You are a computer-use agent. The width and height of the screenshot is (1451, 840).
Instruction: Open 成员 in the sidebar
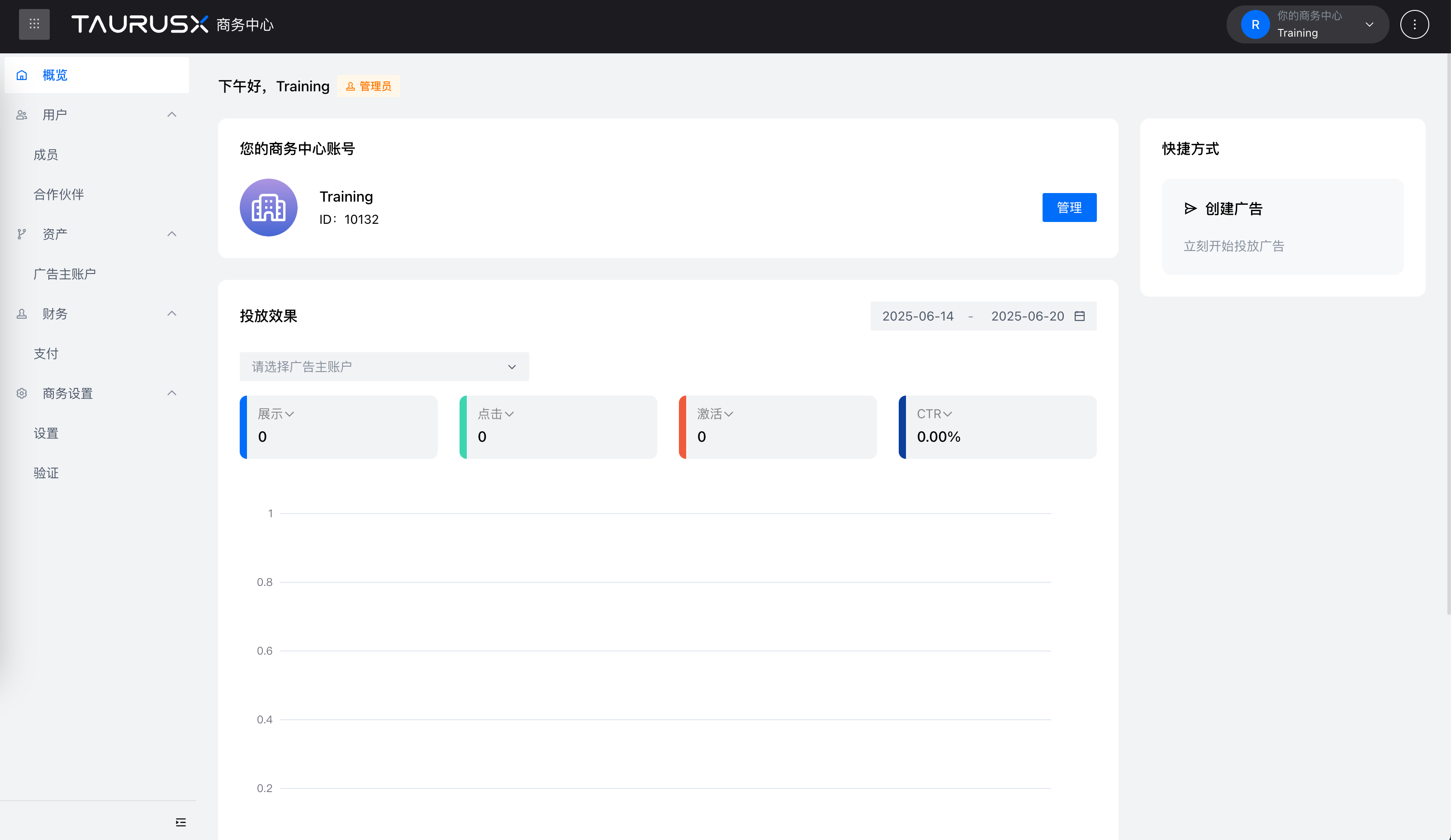(x=46, y=154)
